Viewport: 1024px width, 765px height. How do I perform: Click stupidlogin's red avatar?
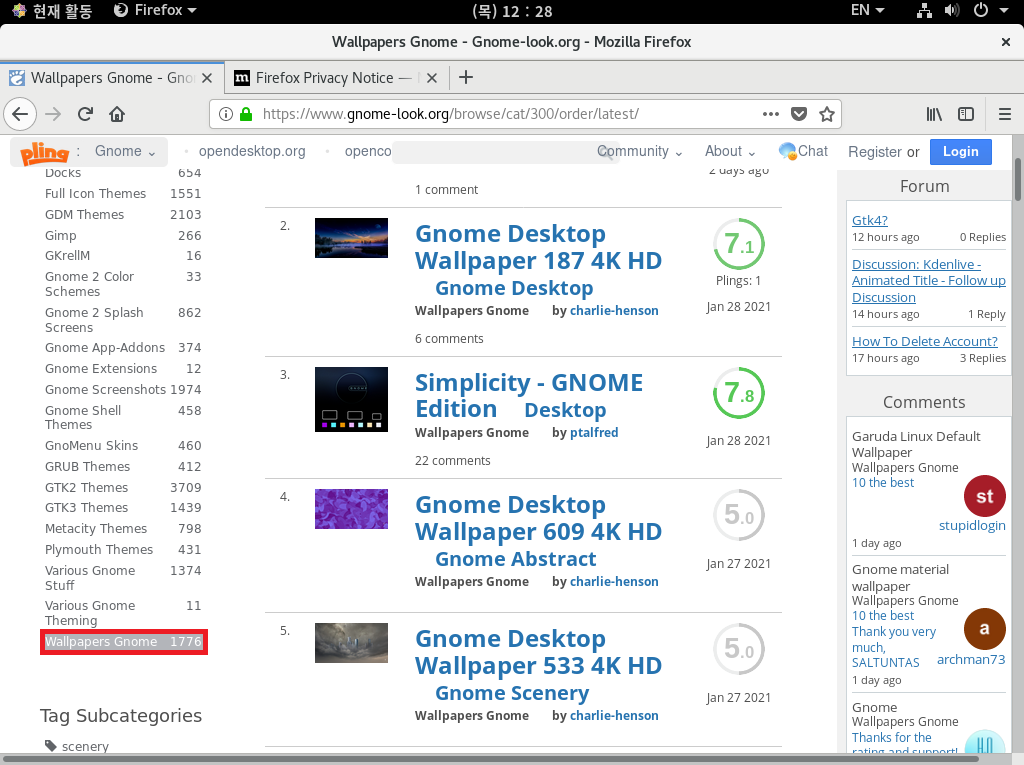[x=984, y=496]
